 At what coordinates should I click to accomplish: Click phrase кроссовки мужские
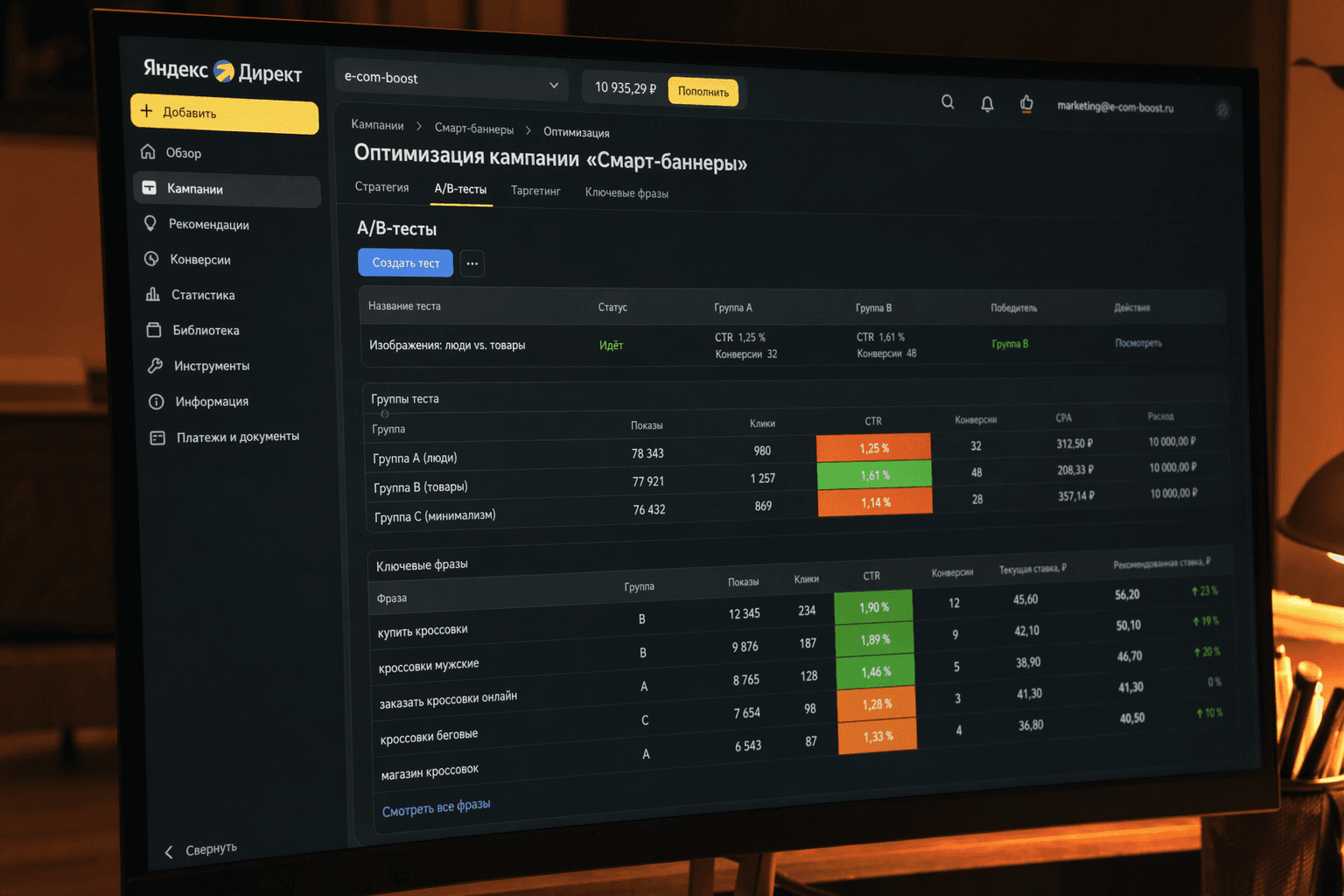coord(429,666)
